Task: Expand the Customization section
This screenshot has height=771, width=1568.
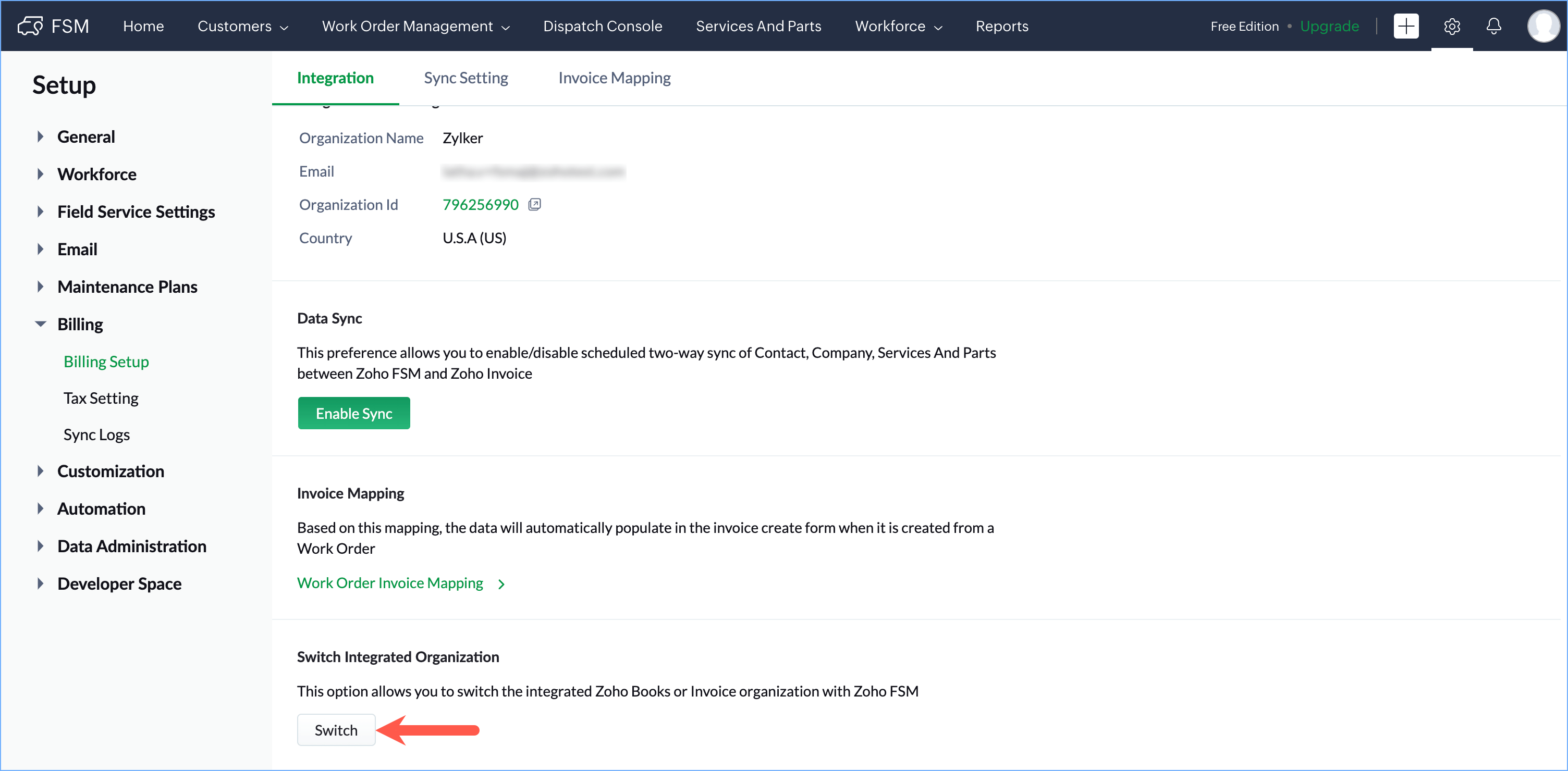Action: pyautogui.click(x=40, y=471)
